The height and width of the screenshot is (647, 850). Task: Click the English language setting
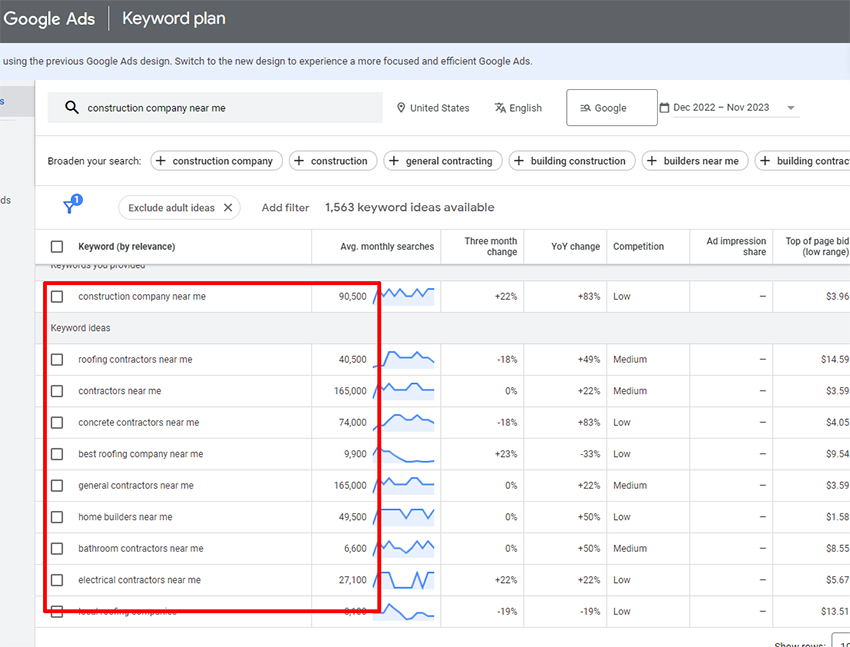pyautogui.click(x=518, y=108)
